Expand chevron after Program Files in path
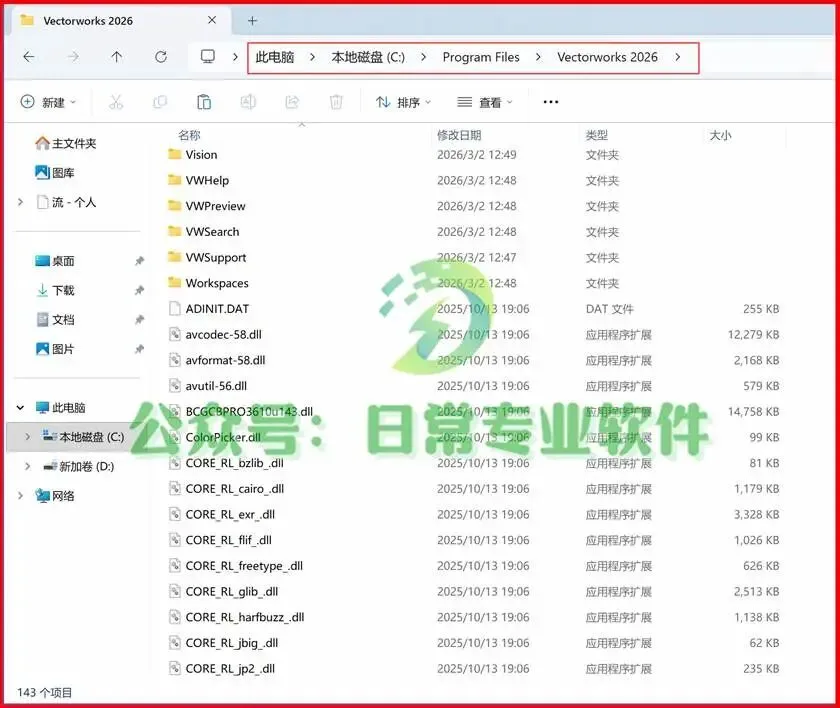 point(538,57)
